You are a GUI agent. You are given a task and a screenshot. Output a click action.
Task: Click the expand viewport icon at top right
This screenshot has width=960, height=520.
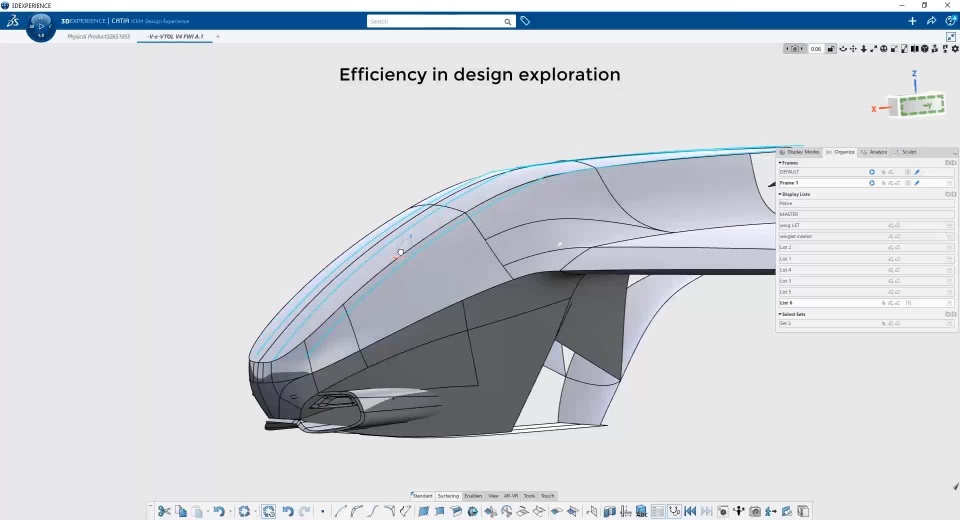[x=951, y=37]
